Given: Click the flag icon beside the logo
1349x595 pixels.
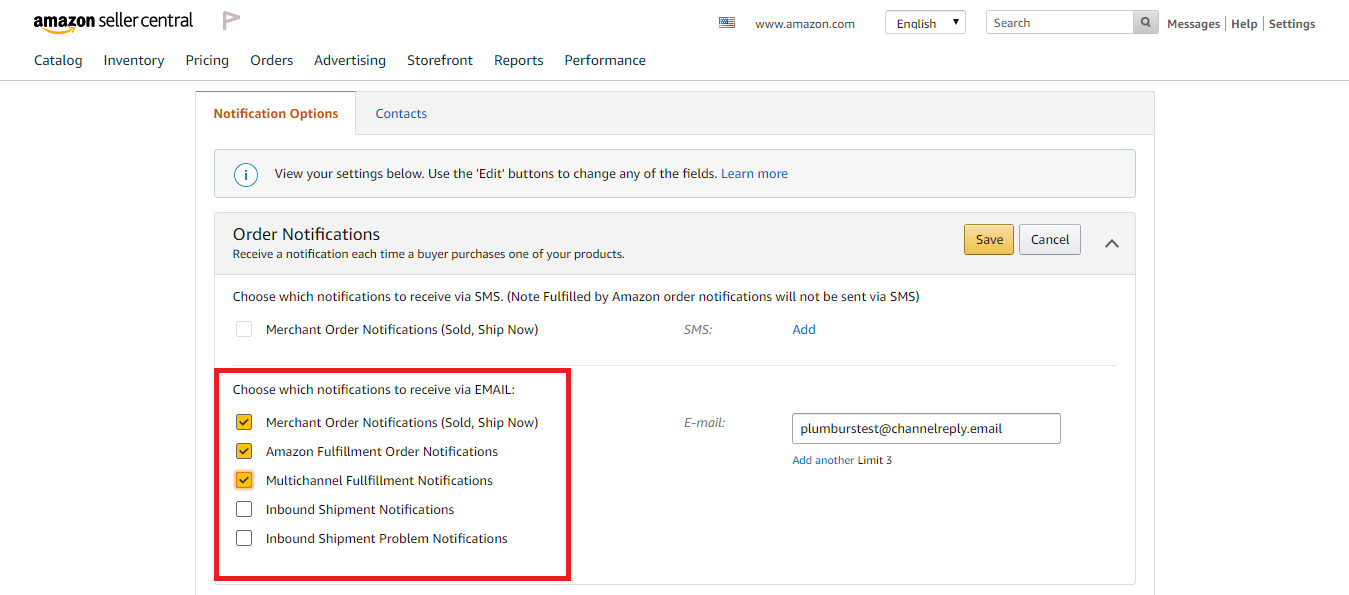Looking at the screenshot, I should [231, 20].
